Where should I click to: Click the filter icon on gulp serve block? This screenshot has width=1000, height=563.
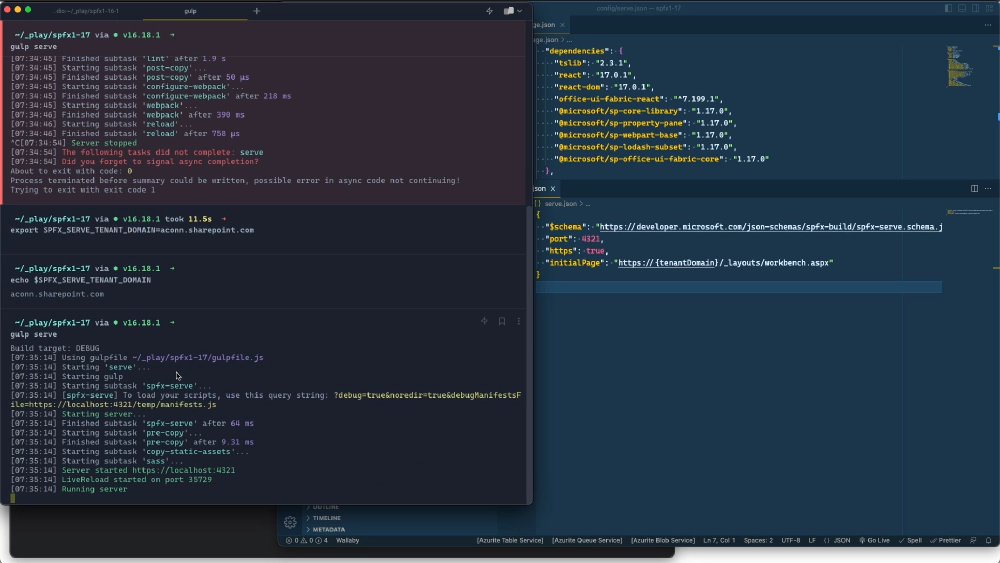[485, 321]
